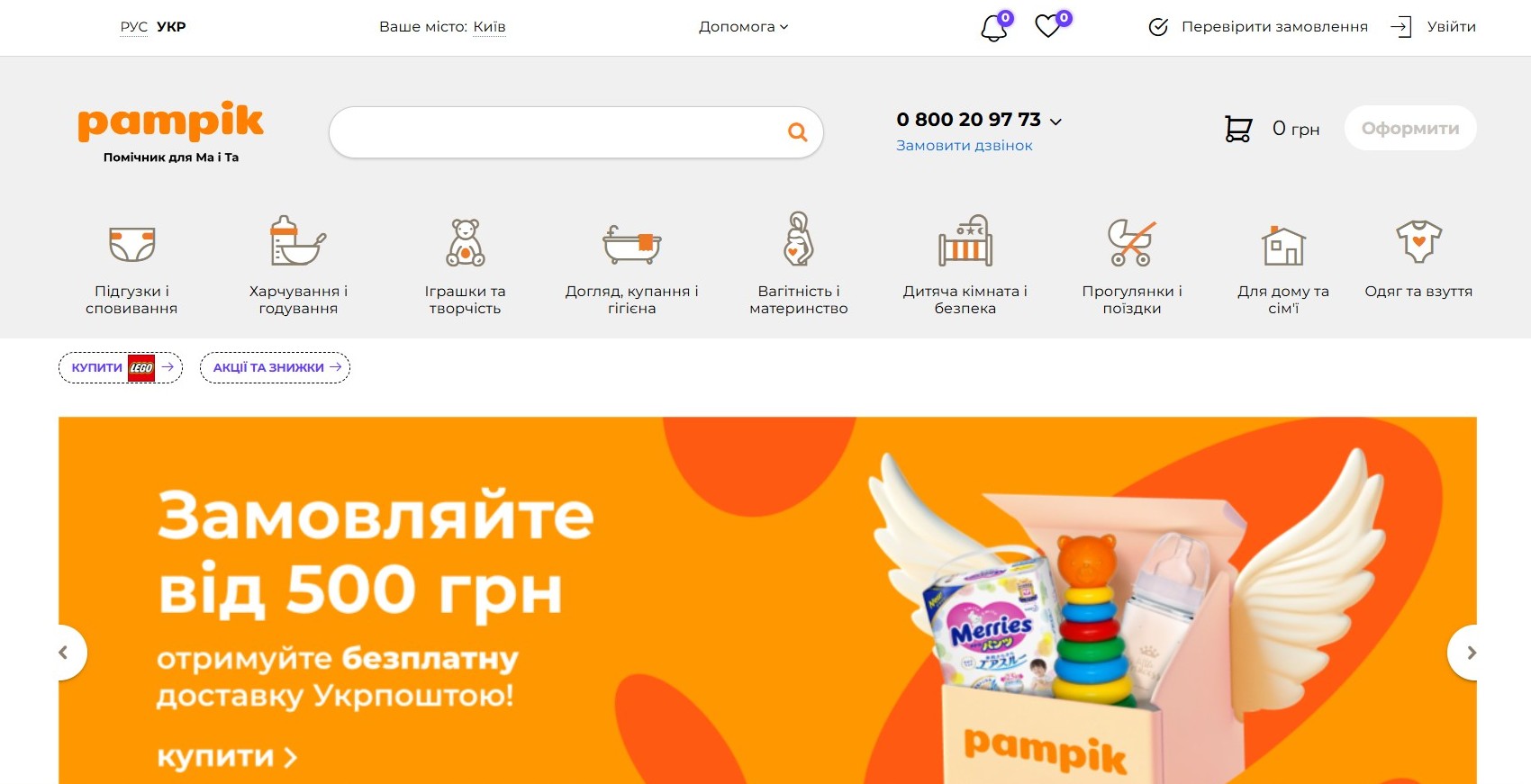This screenshot has height=784, width=1531.
Task: Show next banner slide with right arrow
Action: click(1470, 653)
